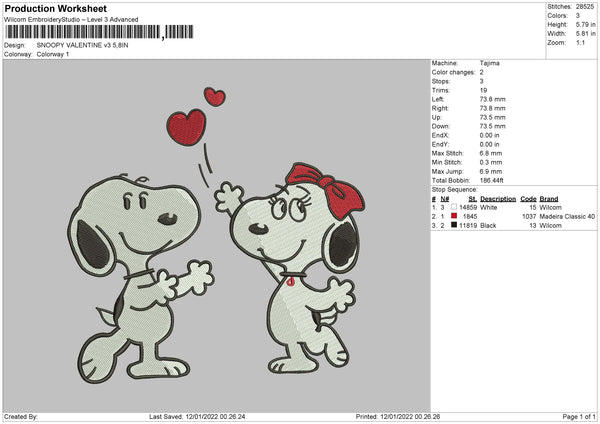Click the height value '5.79 in'
600x424 pixels.
pos(586,24)
